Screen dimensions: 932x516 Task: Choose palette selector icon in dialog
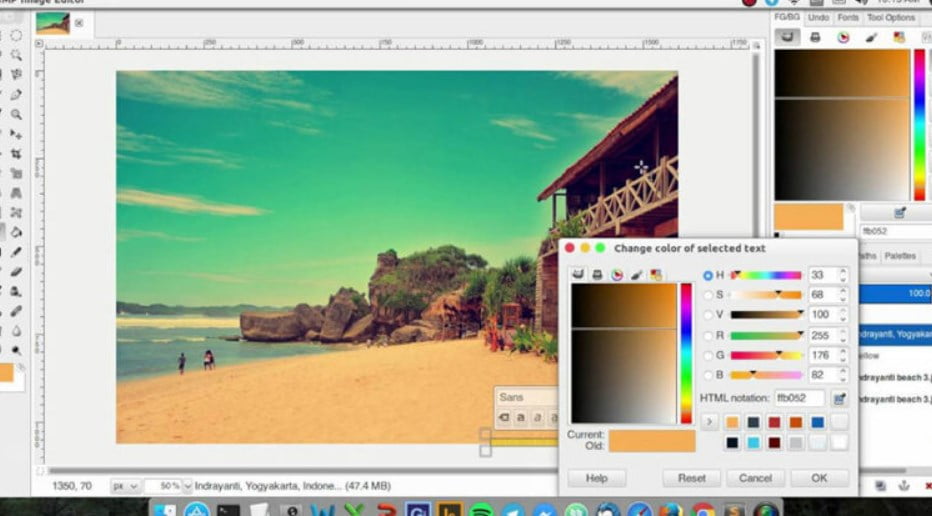(656, 275)
